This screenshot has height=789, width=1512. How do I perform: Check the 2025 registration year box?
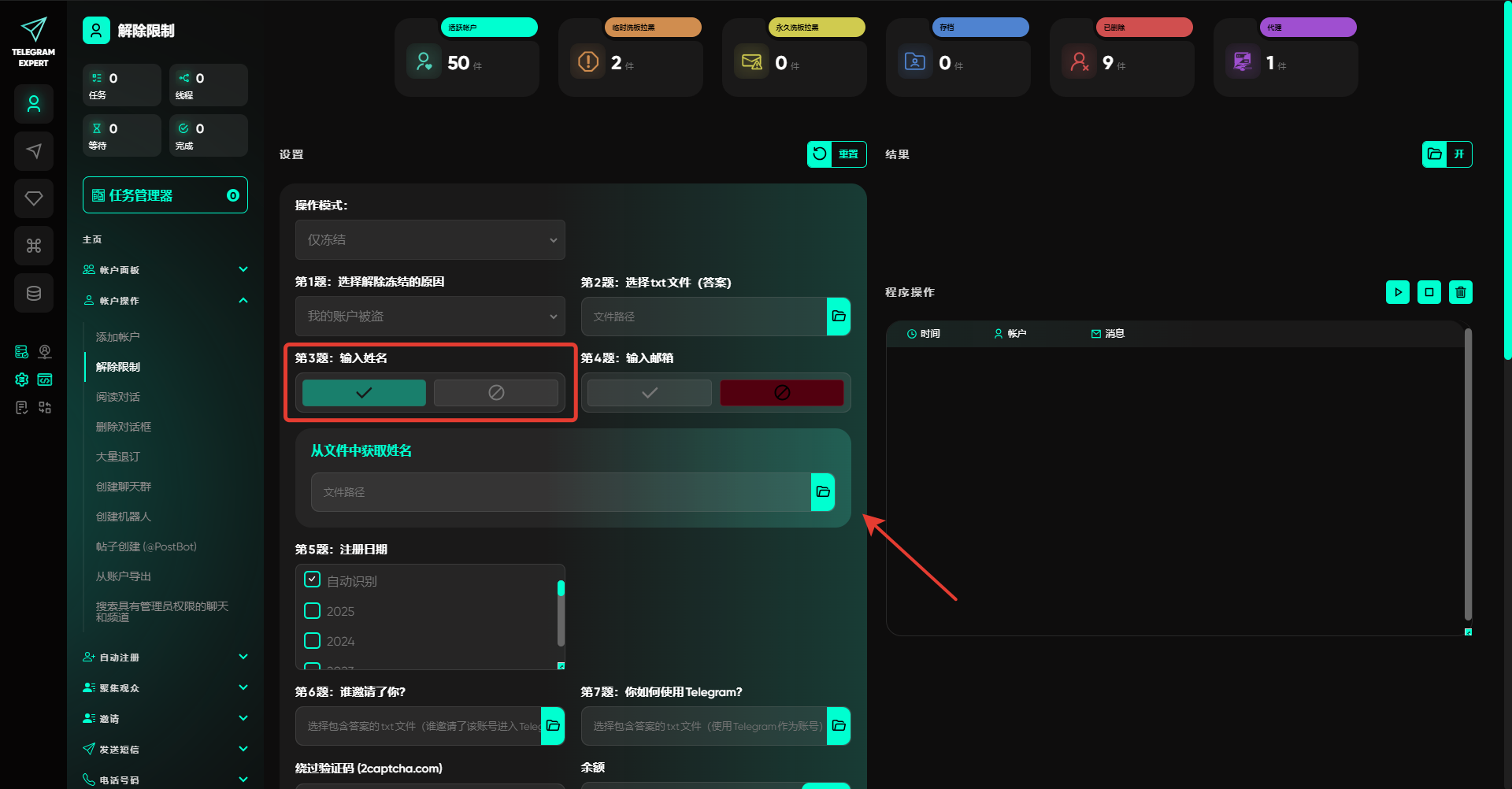pos(312,611)
